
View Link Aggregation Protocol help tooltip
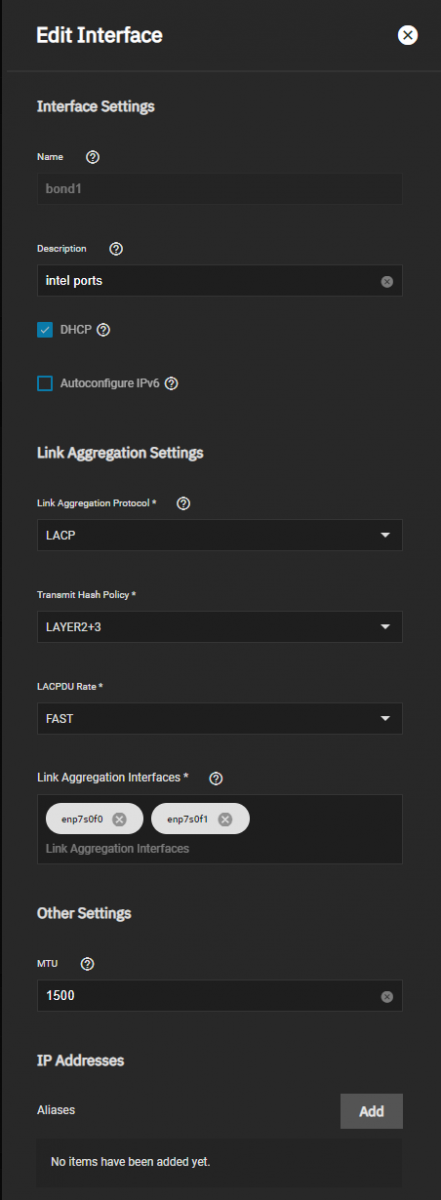point(183,503)
